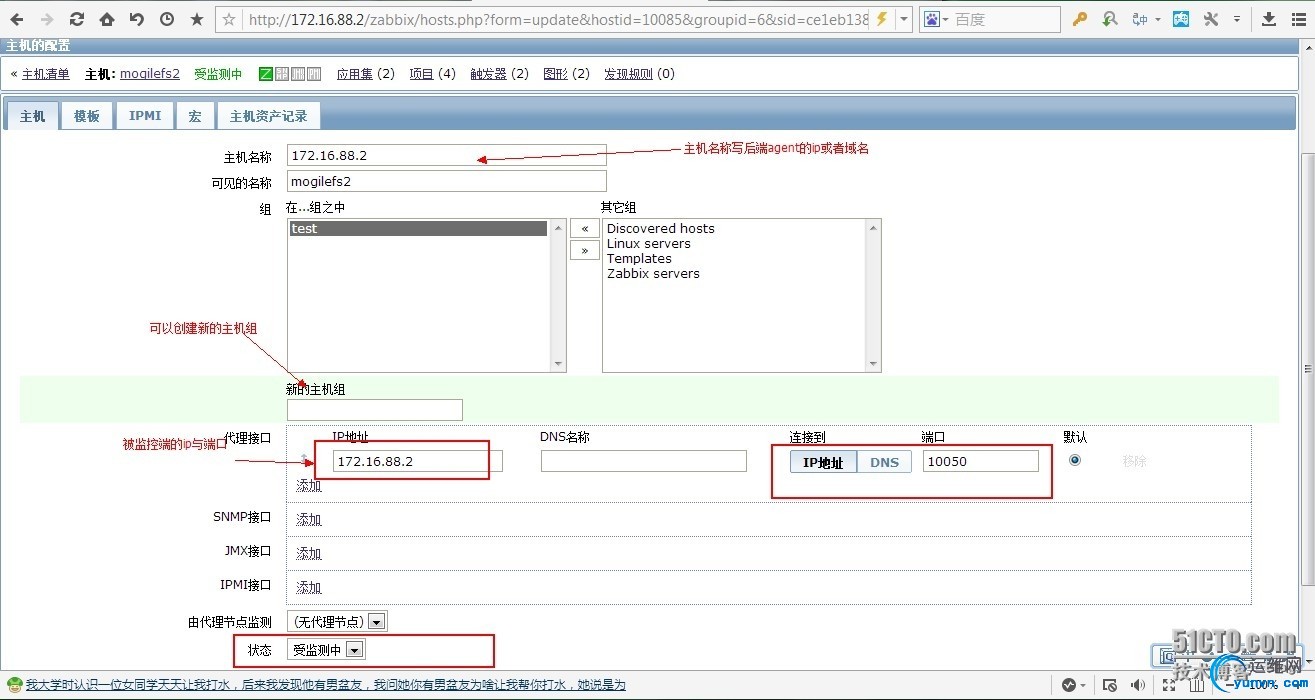Click 添加 in the JMX接口 row

(x=309, y=554)
